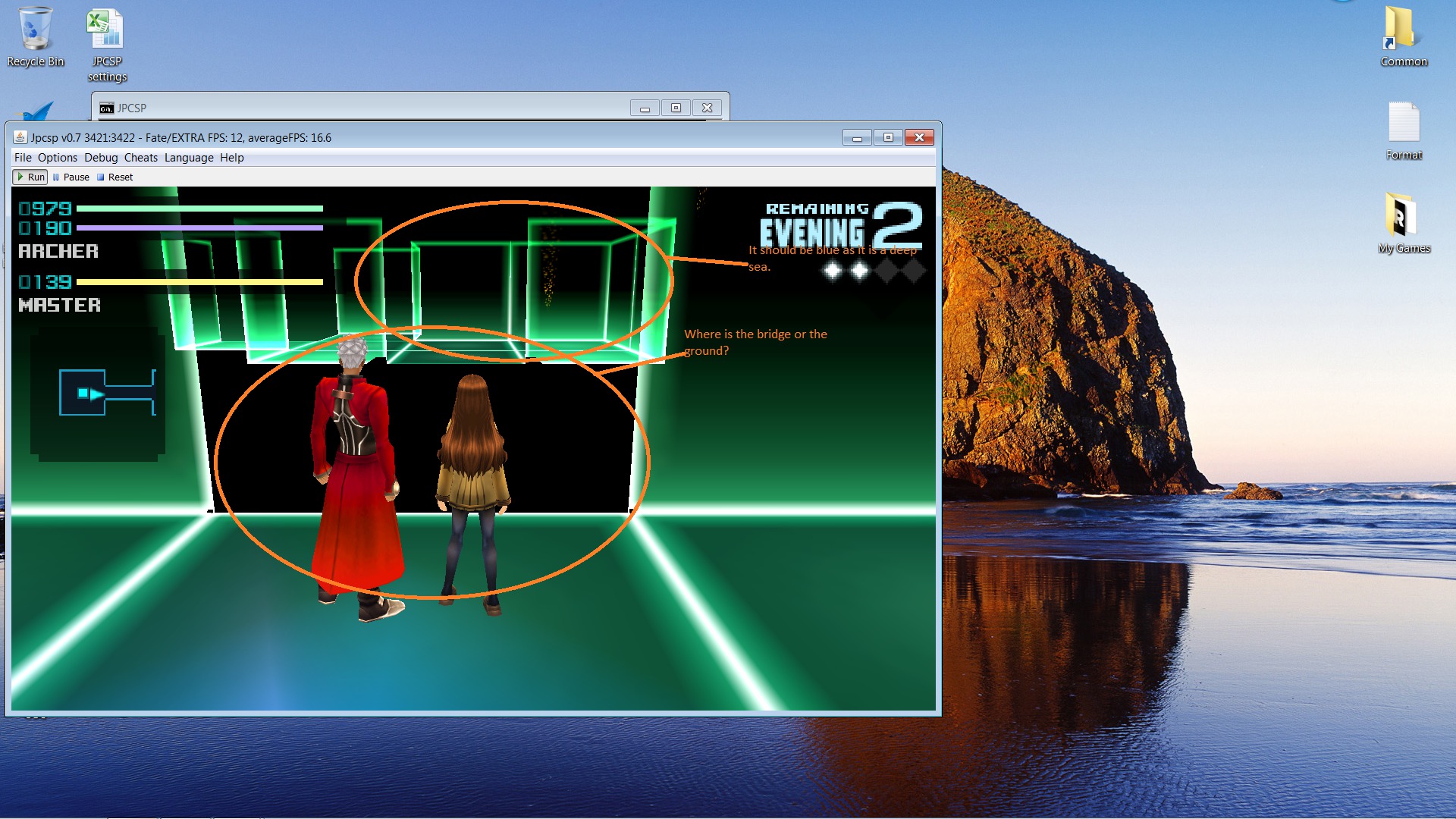Select the My Games folder icon

click(1404, 223)
